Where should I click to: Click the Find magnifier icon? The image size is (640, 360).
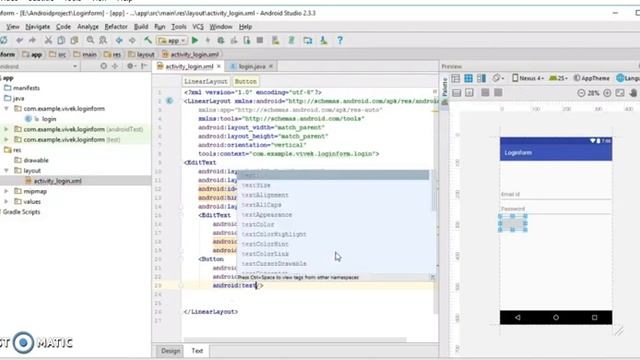coord(90,40)
